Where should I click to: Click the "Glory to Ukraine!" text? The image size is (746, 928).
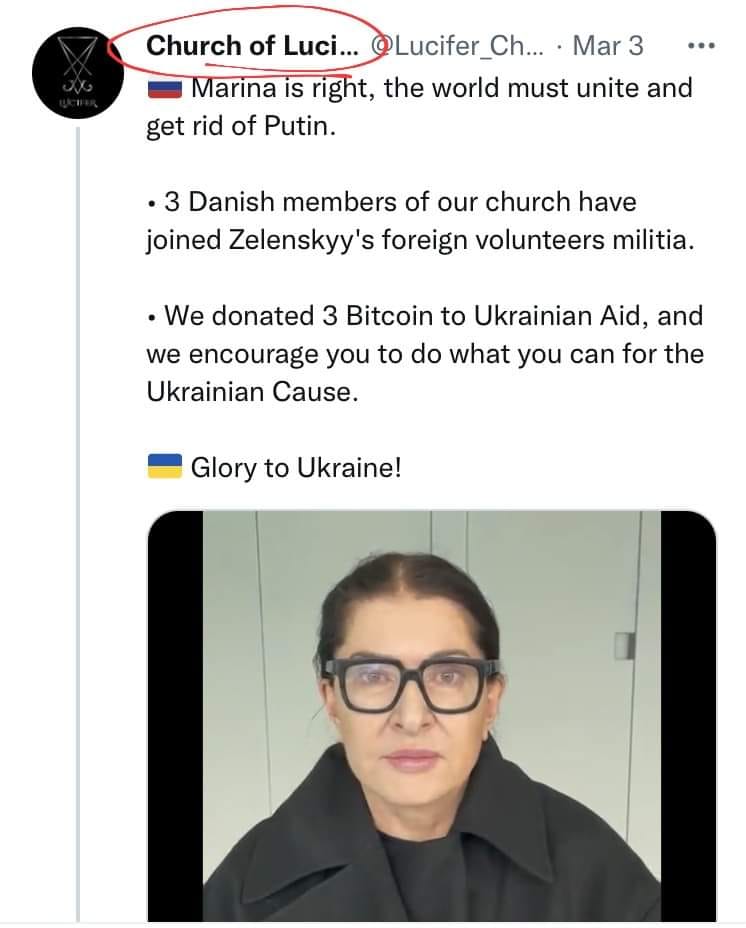coord(295,466)
